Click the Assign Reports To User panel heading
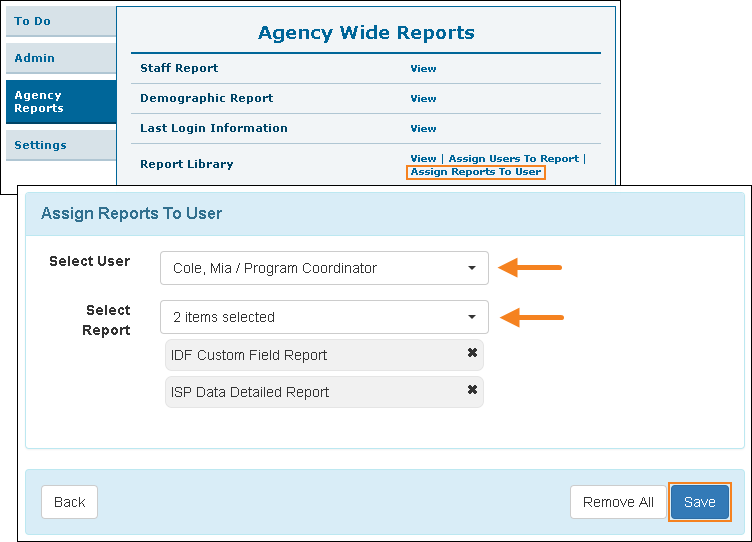Viewport: 752px width, 542px height. pos(131,213)
